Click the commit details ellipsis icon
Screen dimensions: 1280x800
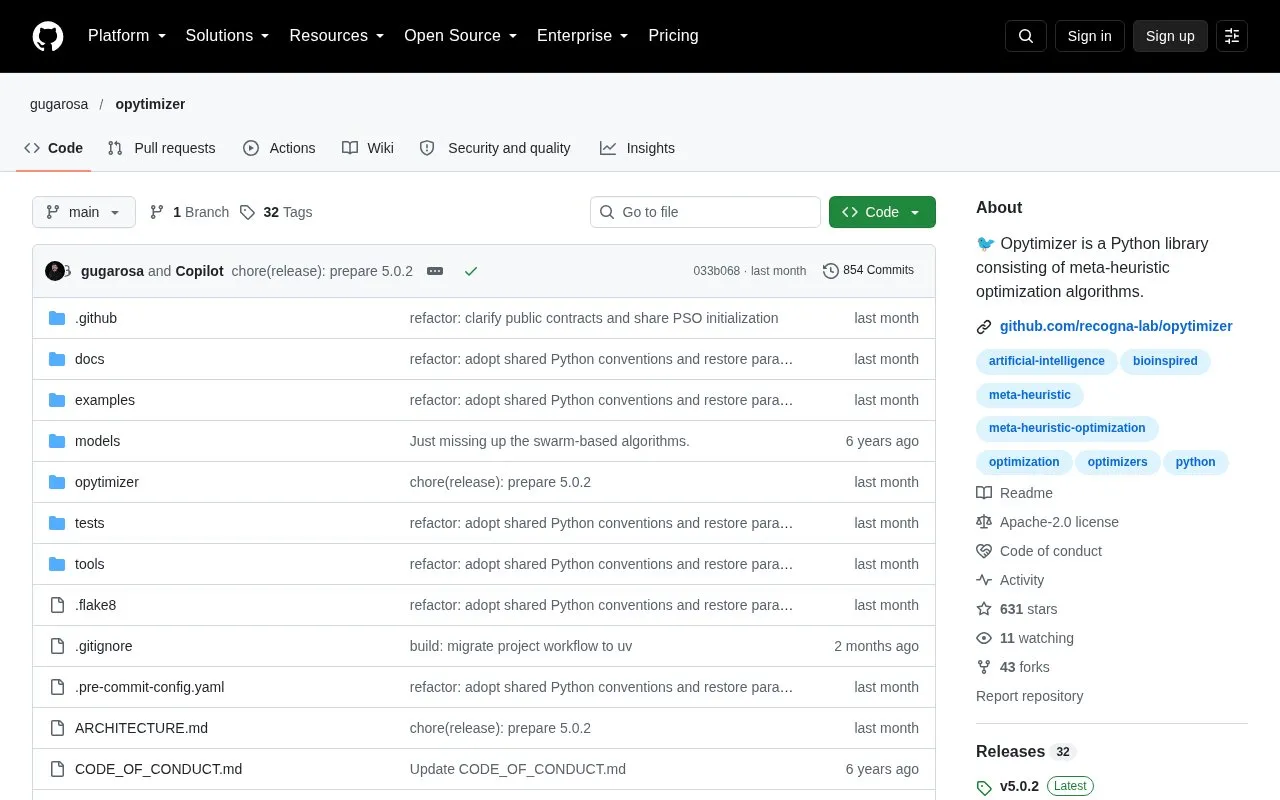coord(435,271)
